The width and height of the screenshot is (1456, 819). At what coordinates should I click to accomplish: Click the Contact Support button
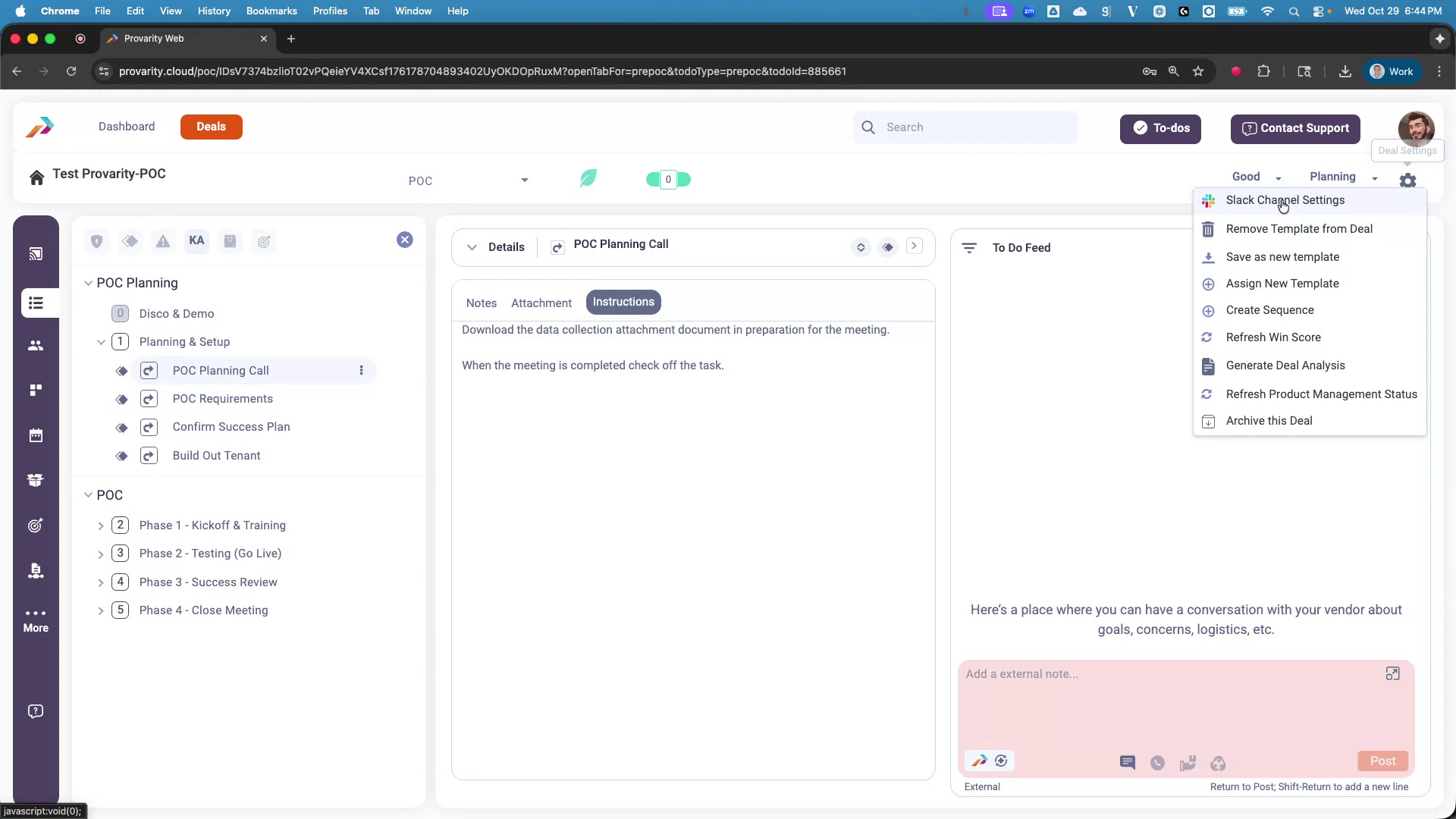(x=1294, y=129)
